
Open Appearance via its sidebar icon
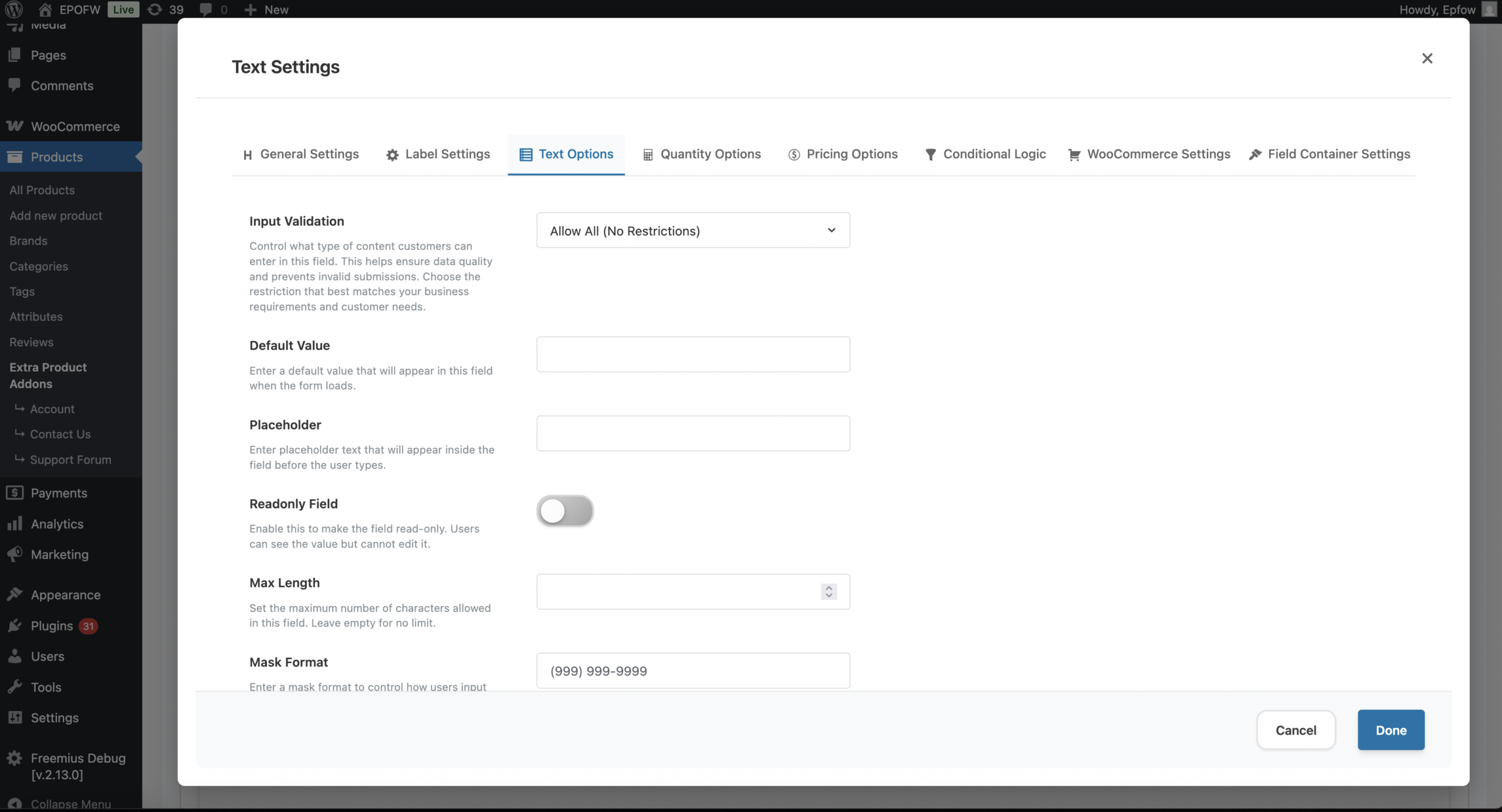pos(15,594)
